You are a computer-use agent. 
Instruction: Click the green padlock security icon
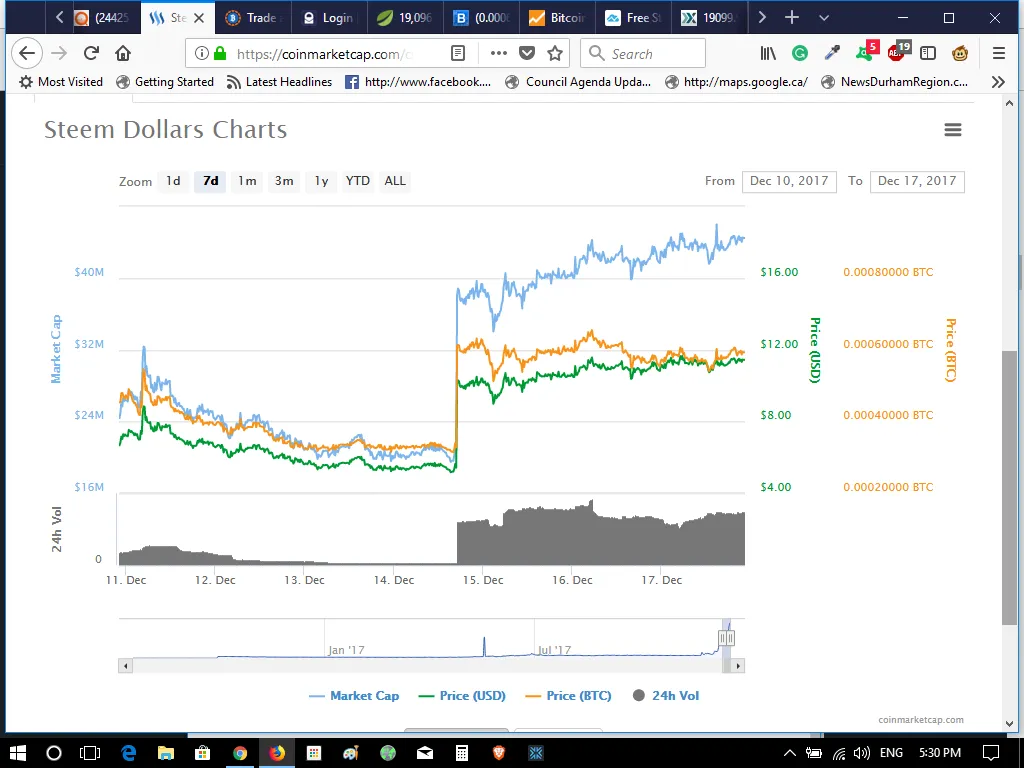(x=220, y=53)
